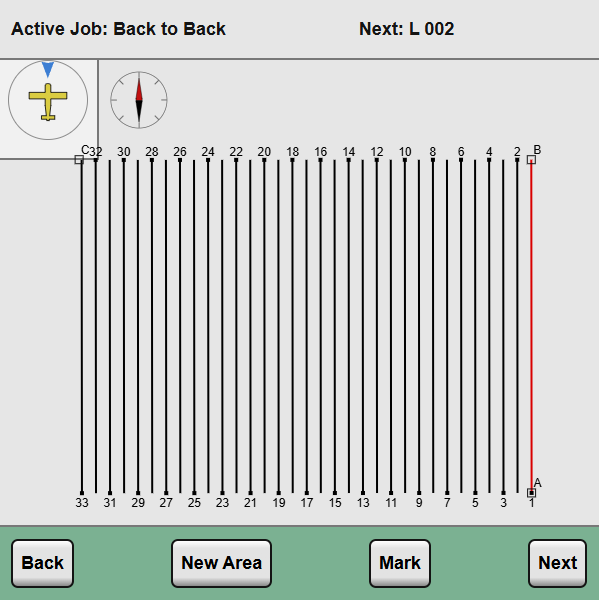The height and width of the screenshot is (601, 599).
Task: Click the New Area button
Action: click(x=222, y=563)
